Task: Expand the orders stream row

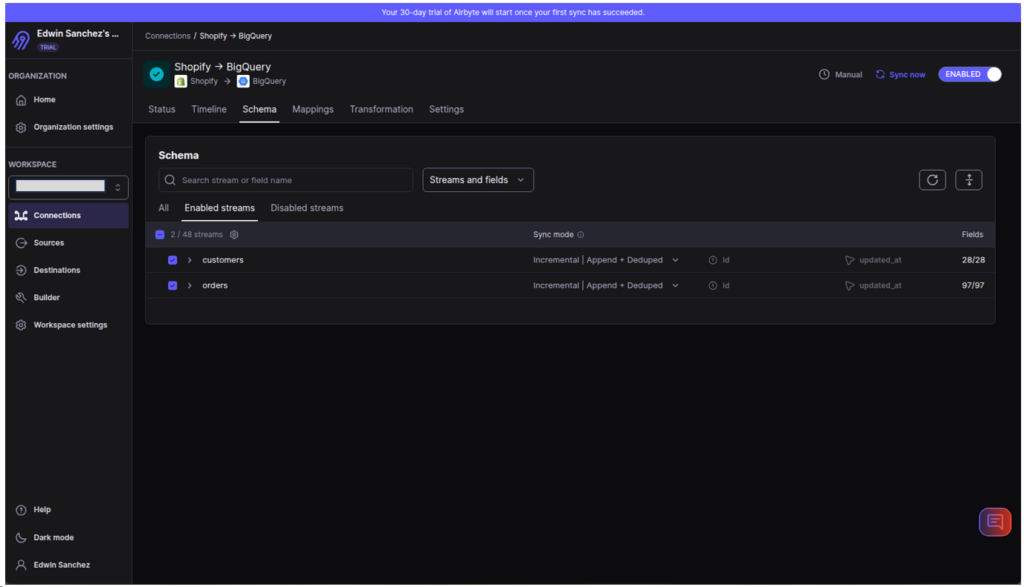Action: pyautogui.click(x=189, y=285)
